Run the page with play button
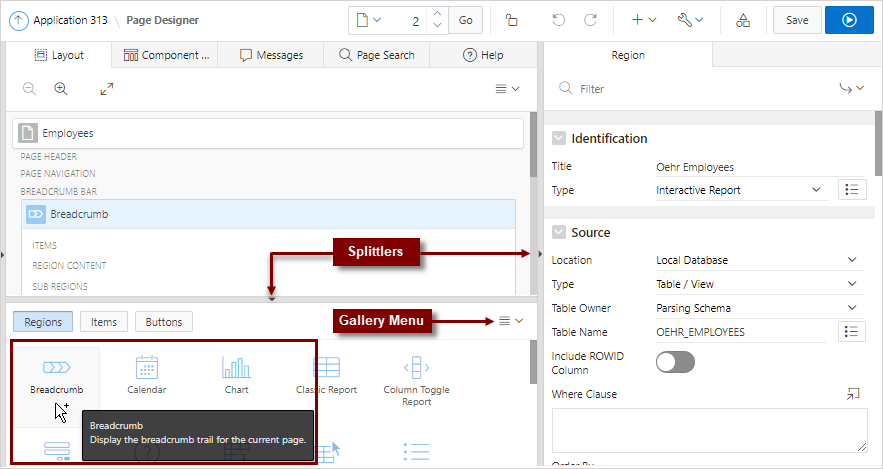Screen dimensions: 883x469 (x=849, y=20)
